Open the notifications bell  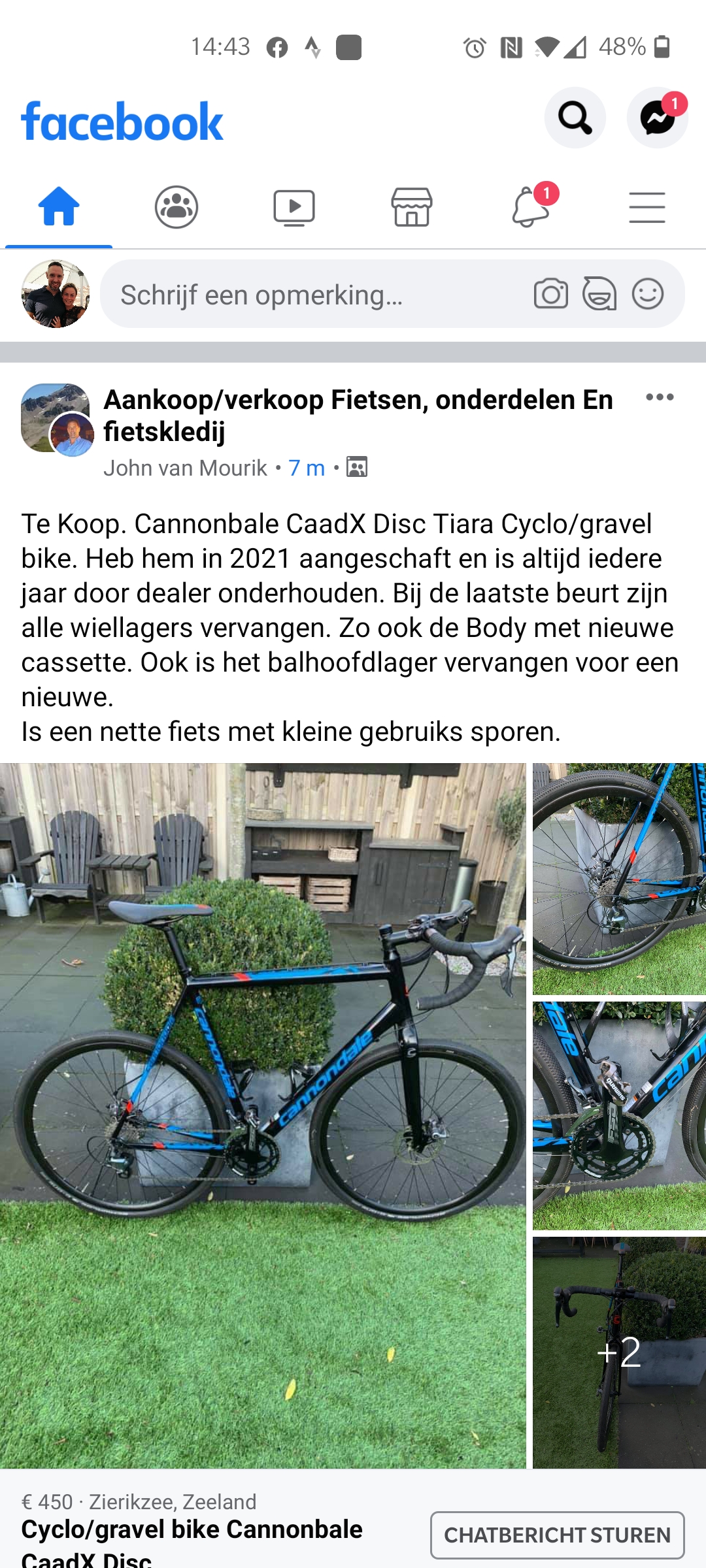pos(531,206)
